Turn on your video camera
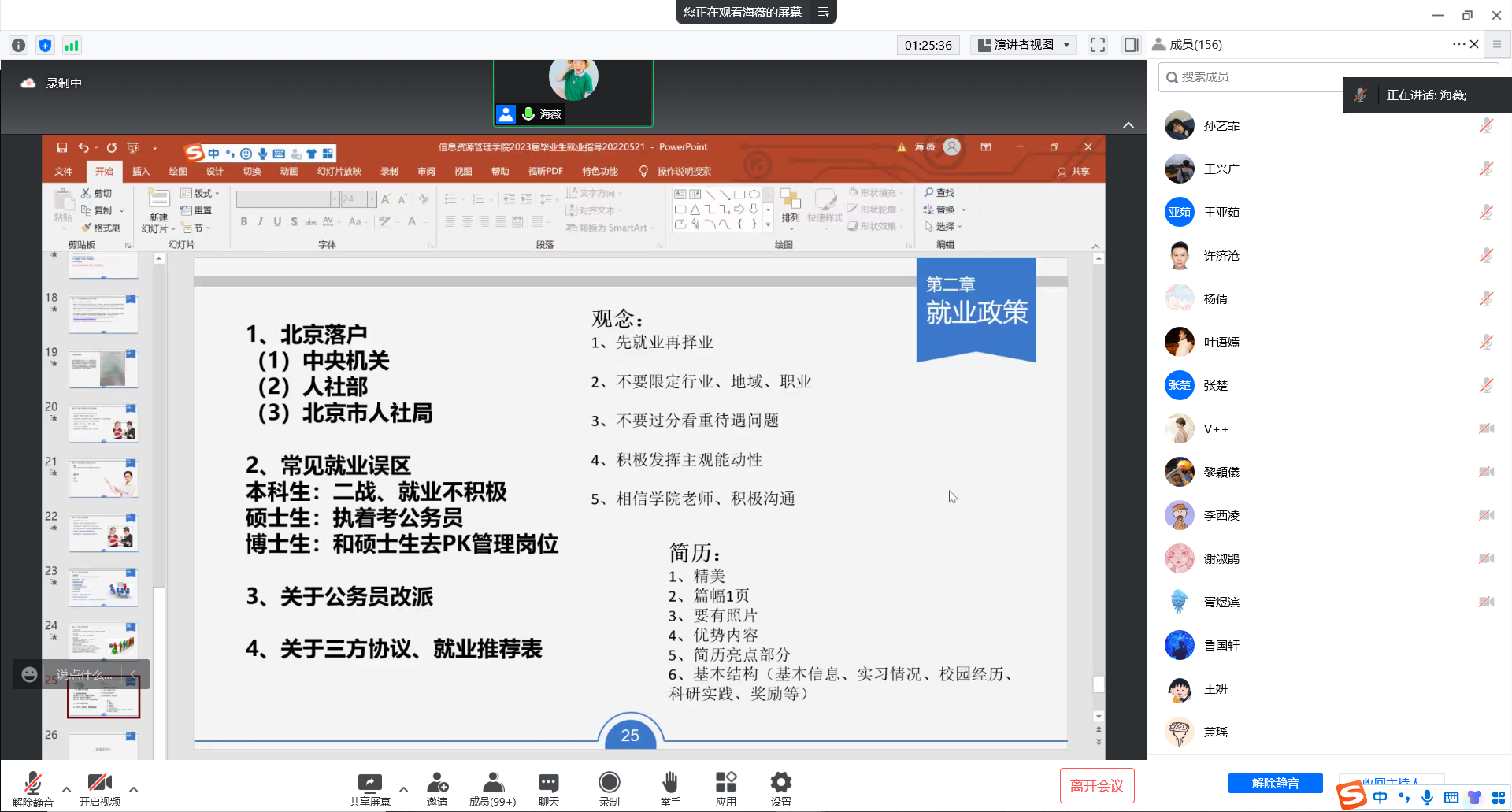 click(x=100, y=789)
